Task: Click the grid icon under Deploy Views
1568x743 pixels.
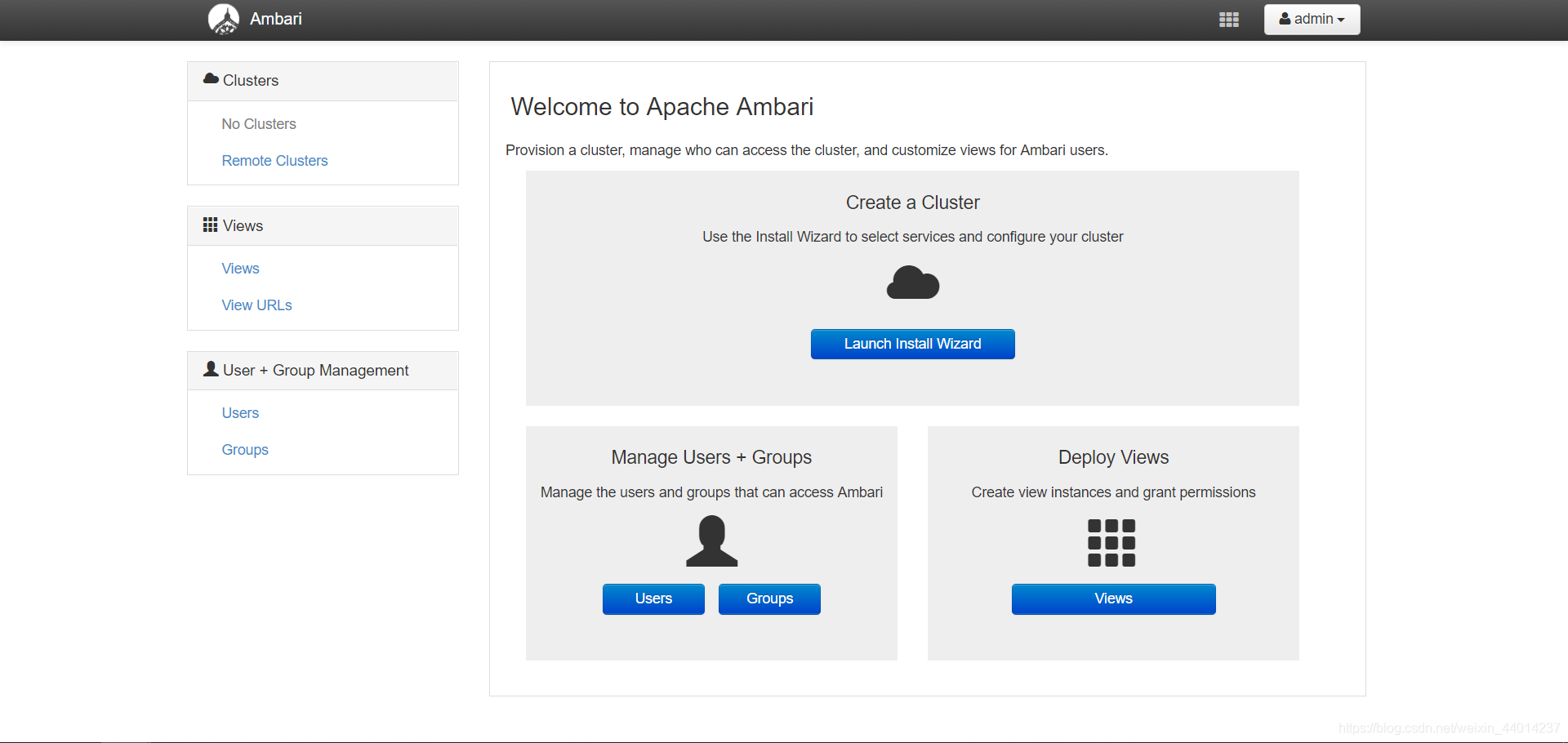Action: click(x=1111, y=543)
